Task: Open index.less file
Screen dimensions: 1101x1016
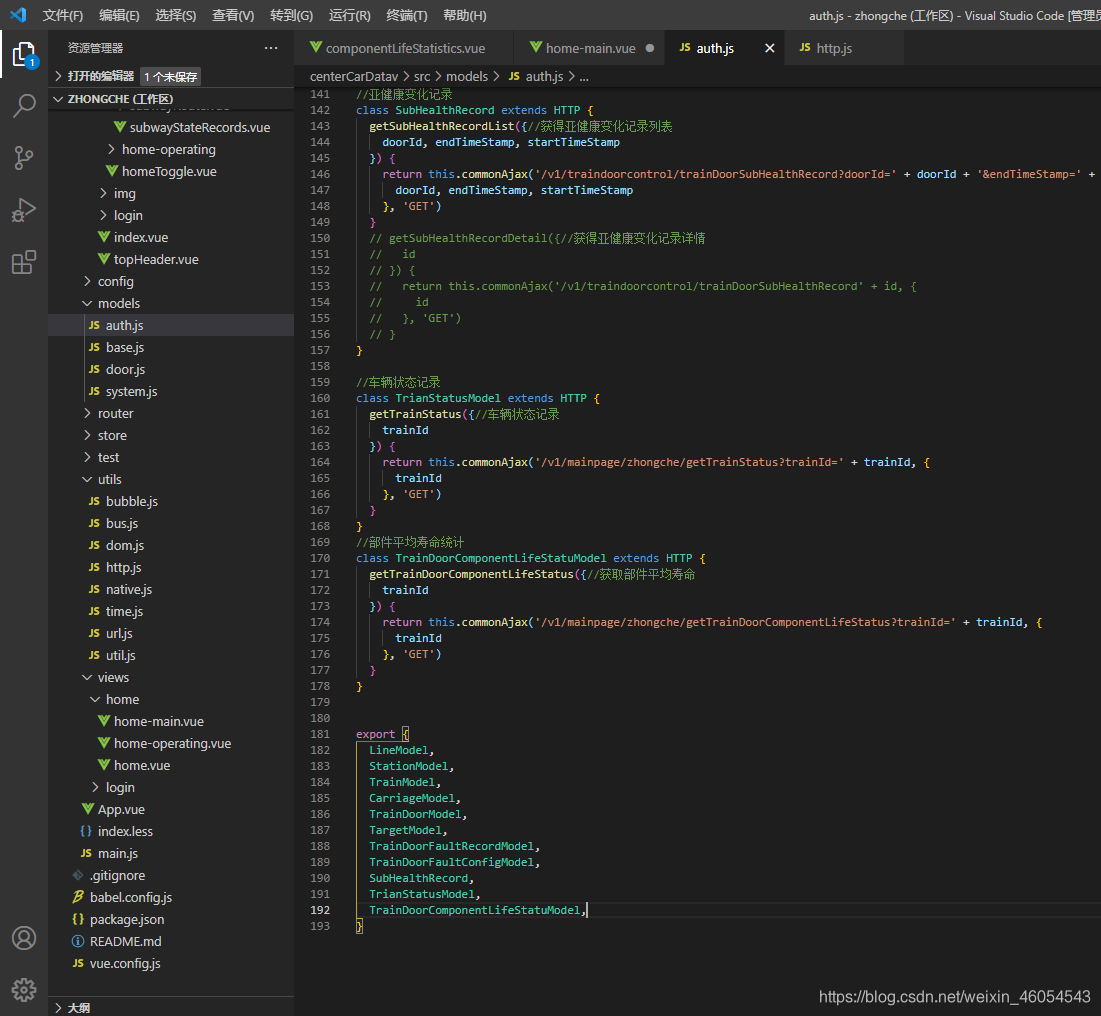Action: [125, 831]
